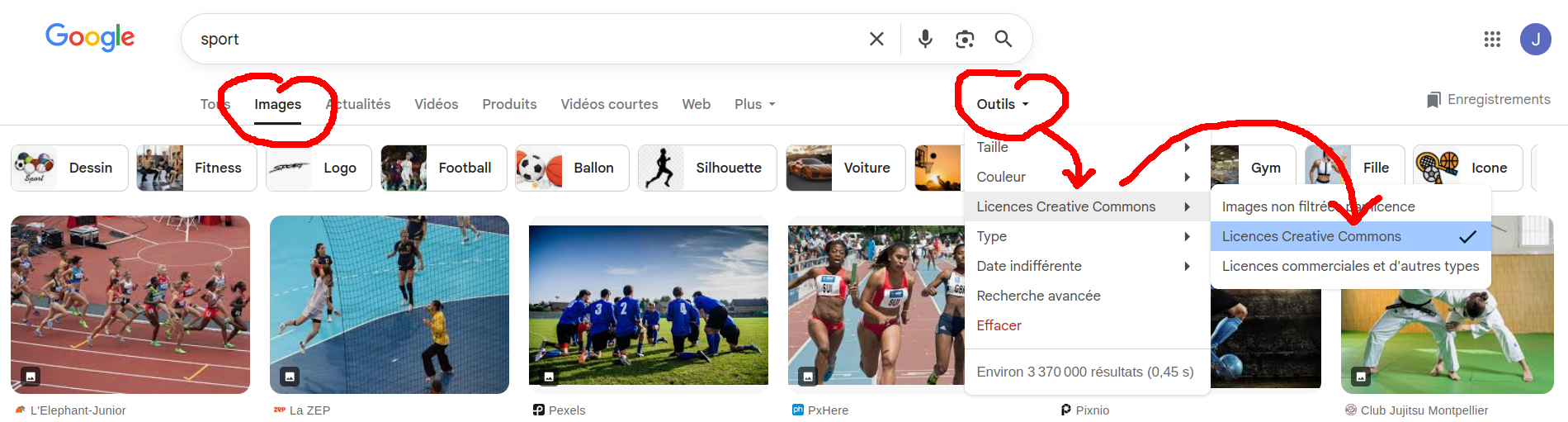This screenshot has width=1568, height=422.
Task: Open the account profile avatar
Action: pos(1535,39)
